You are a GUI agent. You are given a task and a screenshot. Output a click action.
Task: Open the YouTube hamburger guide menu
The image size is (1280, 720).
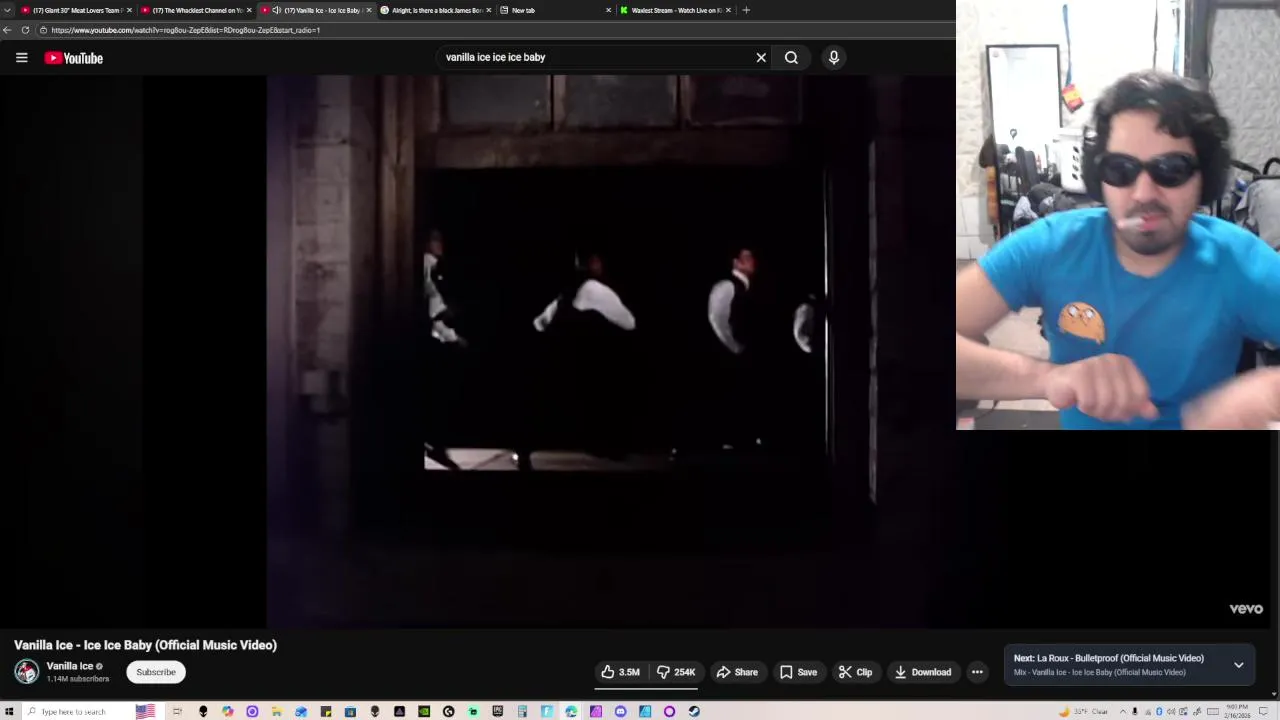[x=21, y=58]
